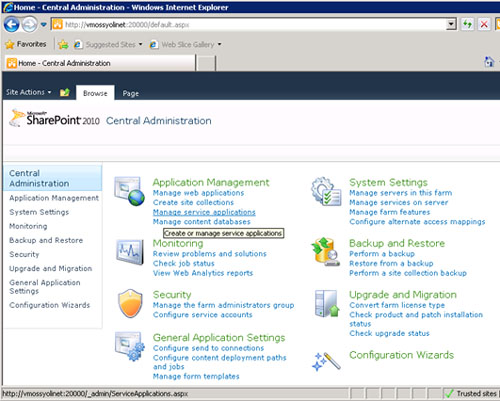
Task: Click Review problems and solutions link
Action: [x=210, y=254]
